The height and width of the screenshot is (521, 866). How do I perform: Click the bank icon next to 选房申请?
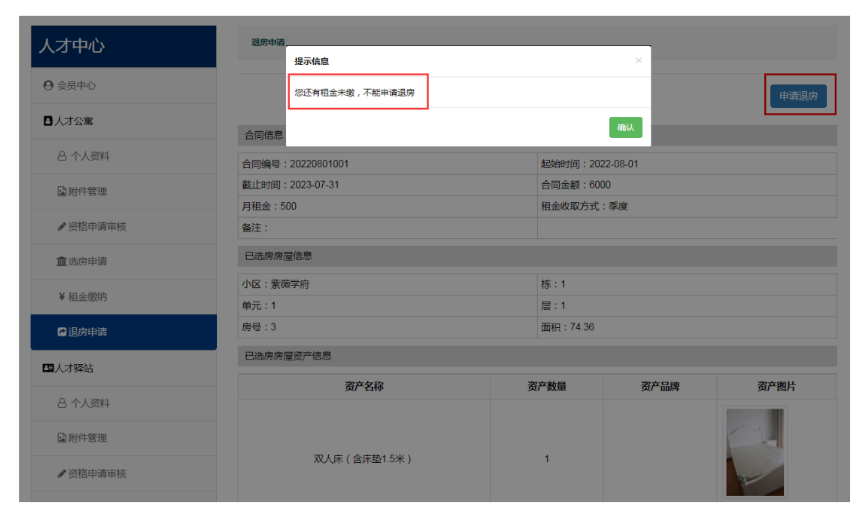(x=61, y=262)
